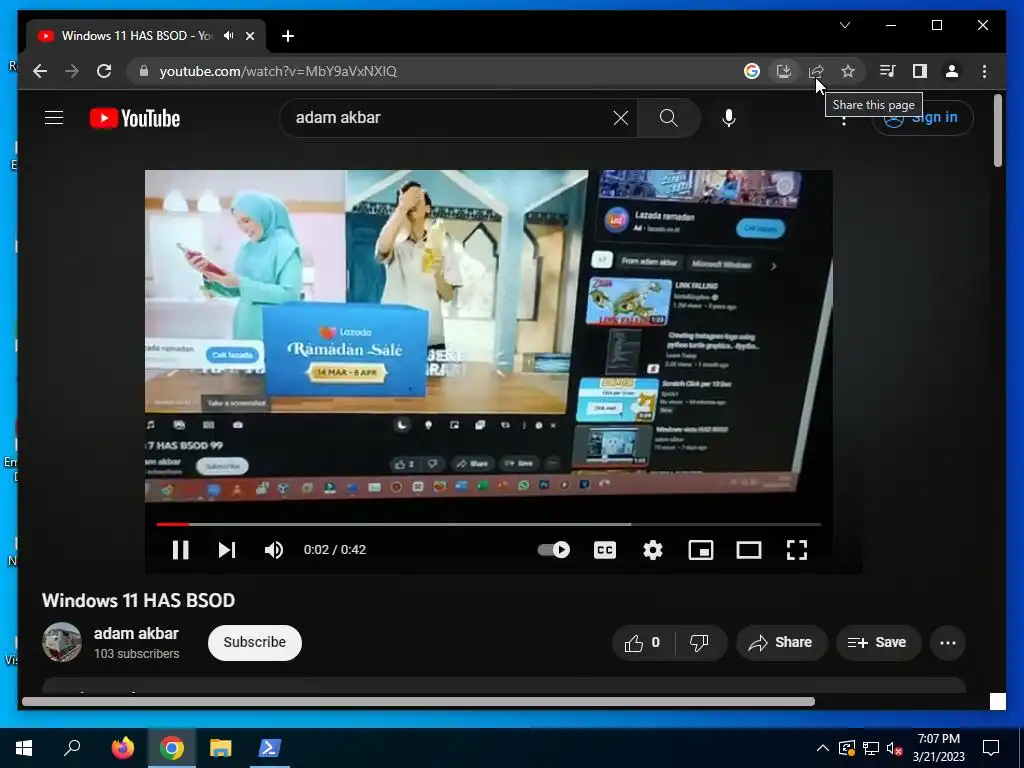This screenshot has height=768, width=1024.
Task: Close the Windows 11 HAS BSOD tab
Action: (x=249, y=36)
